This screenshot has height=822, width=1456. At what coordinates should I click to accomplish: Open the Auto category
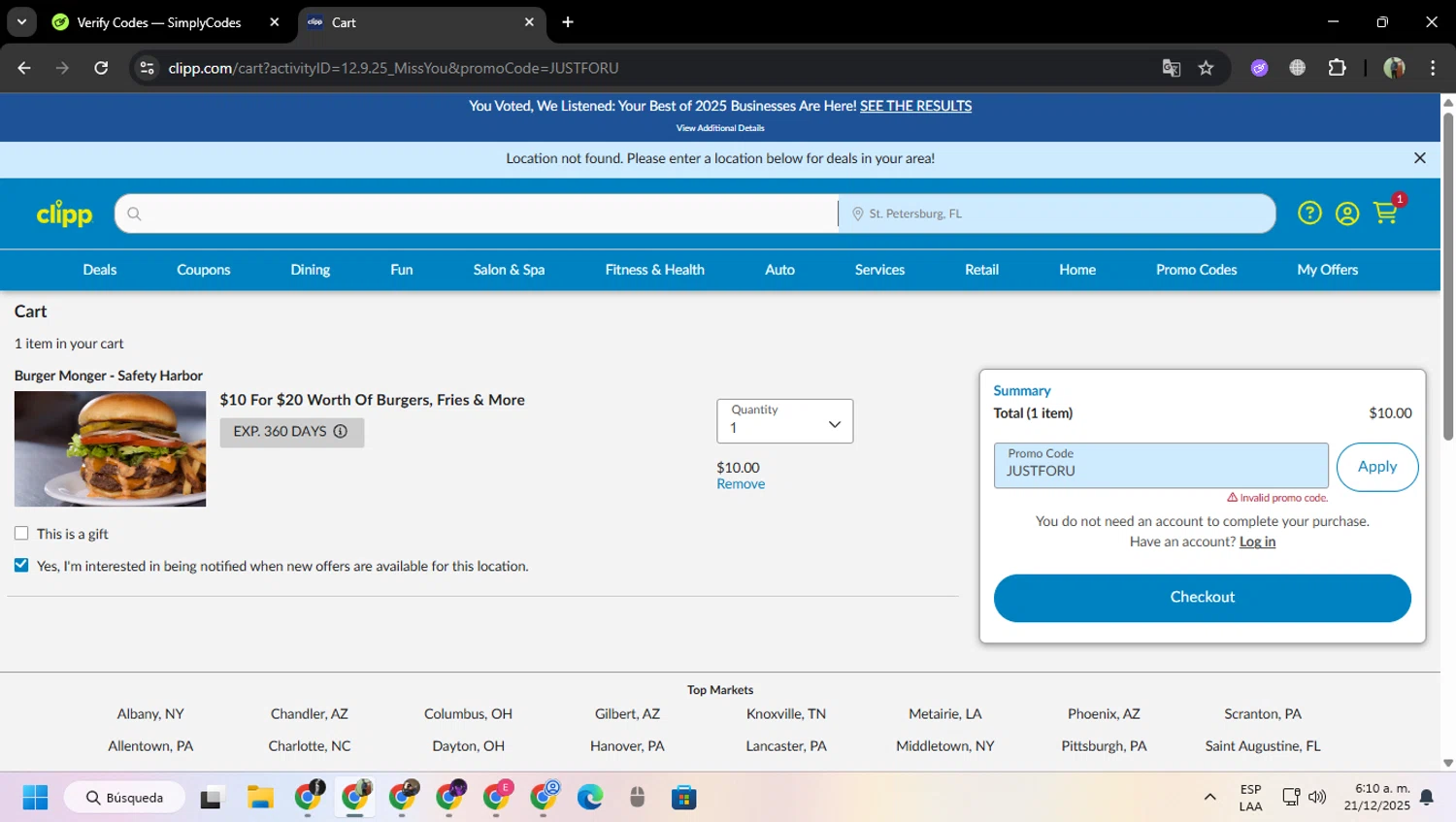pyautogui.click(x=779, y=270)
